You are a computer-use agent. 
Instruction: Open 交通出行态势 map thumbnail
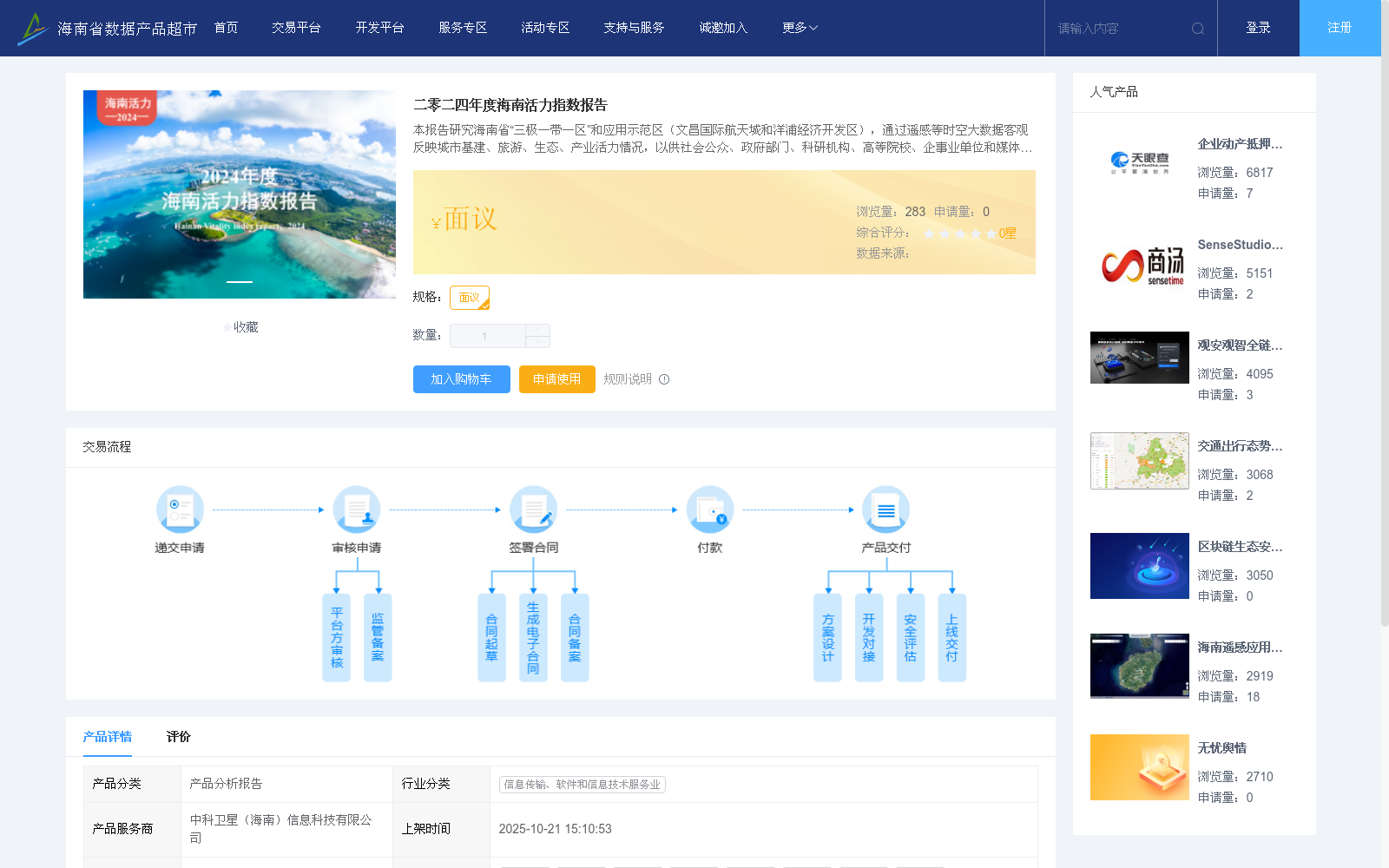(x=1140, y=461)
